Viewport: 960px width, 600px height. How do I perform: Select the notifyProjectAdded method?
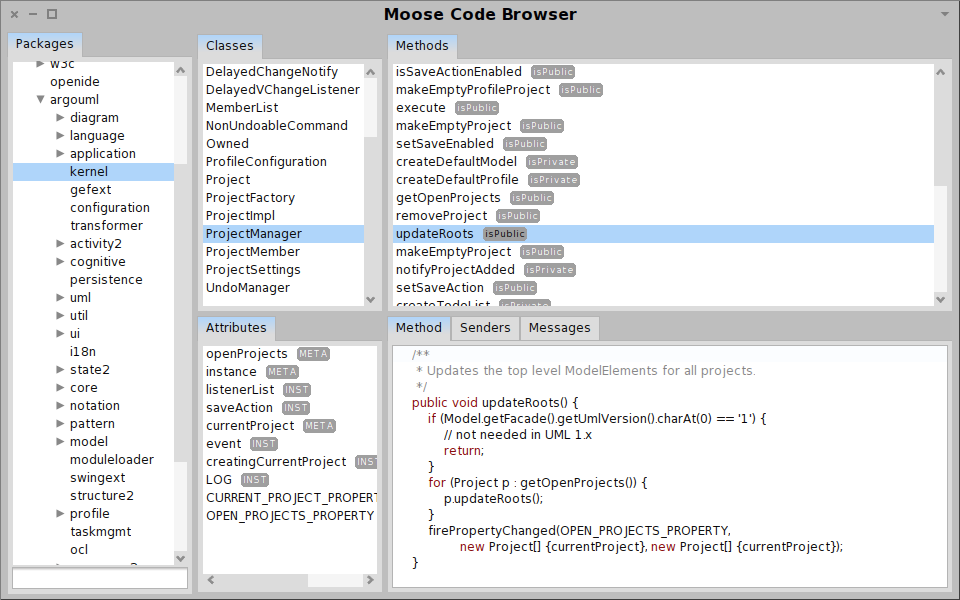[x=455, y=270]
